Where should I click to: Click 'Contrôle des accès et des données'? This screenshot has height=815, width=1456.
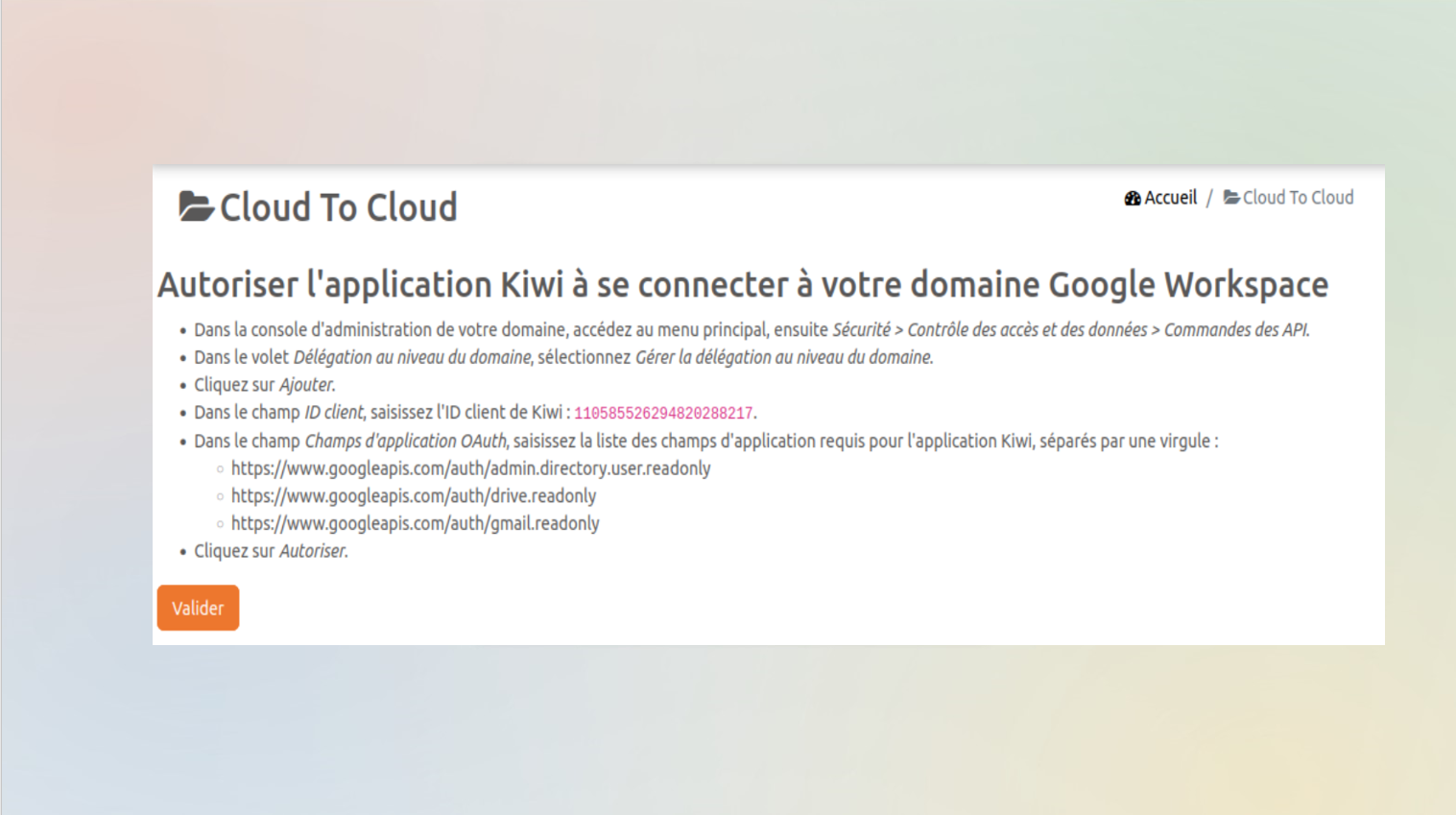1027,330
